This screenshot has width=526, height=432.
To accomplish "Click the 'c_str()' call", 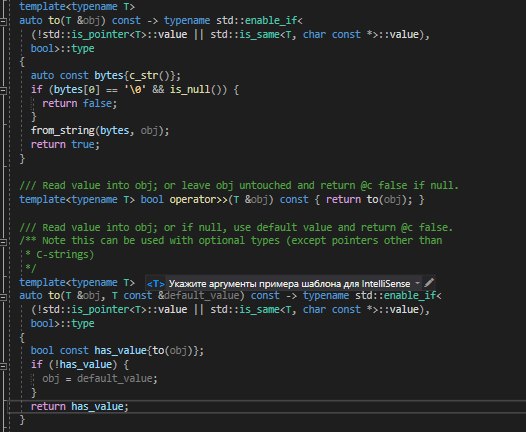I will 149,75.
